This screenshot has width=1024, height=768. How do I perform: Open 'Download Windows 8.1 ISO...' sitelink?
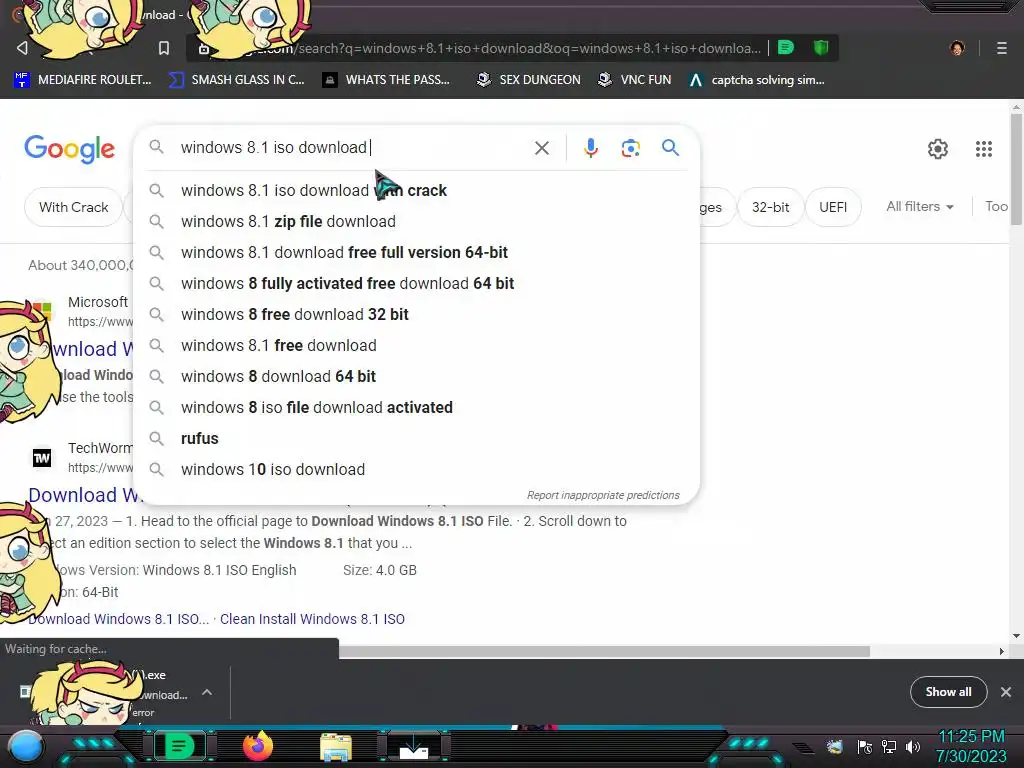coord(118,619)
